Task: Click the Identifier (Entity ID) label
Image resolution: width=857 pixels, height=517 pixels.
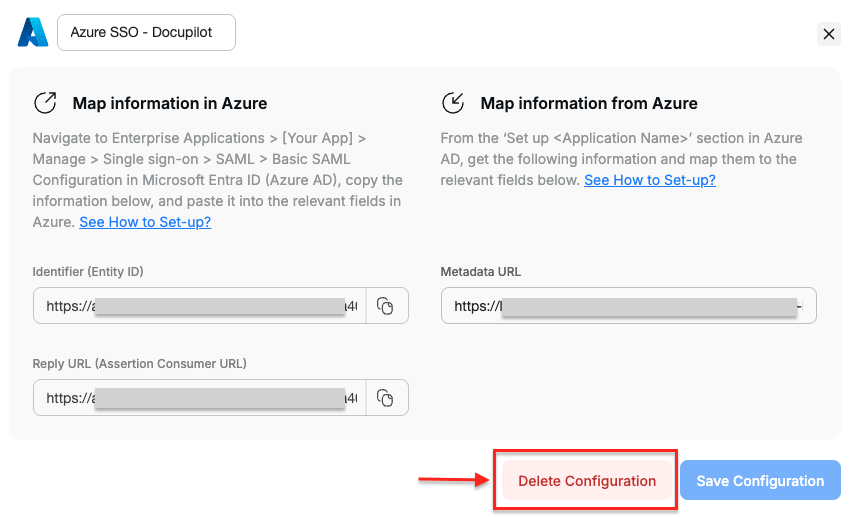Action: click(95, 272)
